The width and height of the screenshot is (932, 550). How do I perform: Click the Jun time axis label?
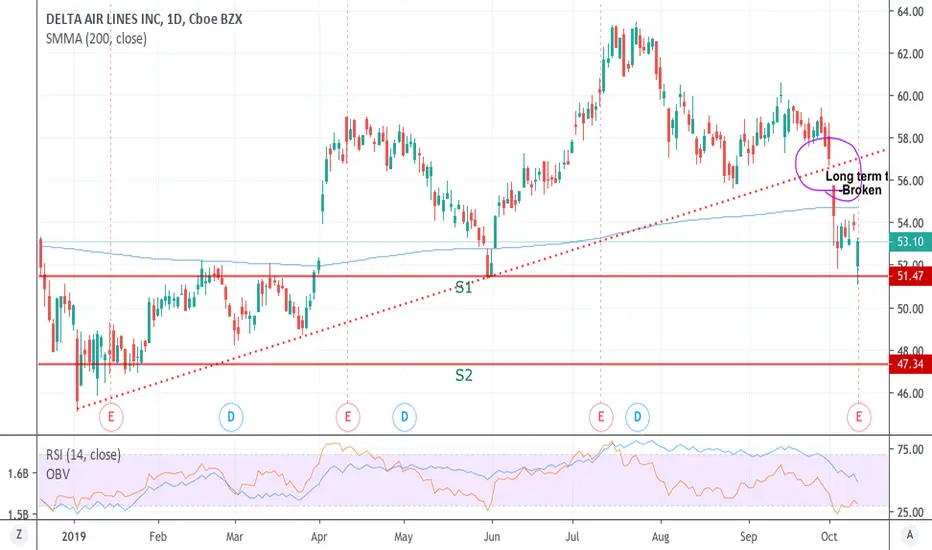tap(492, 536)
